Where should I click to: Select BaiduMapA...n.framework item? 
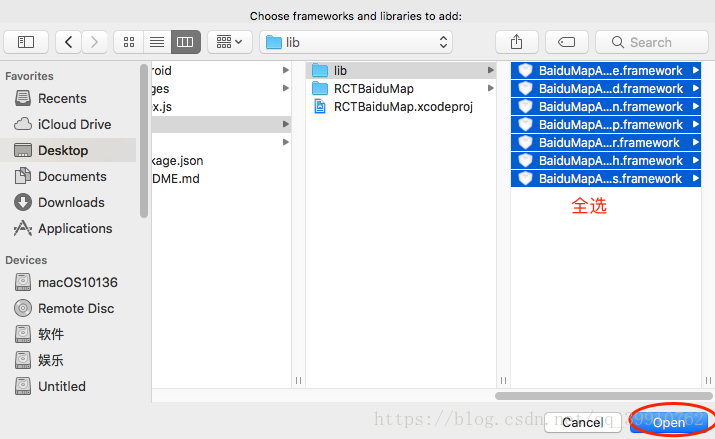[606, 107]
